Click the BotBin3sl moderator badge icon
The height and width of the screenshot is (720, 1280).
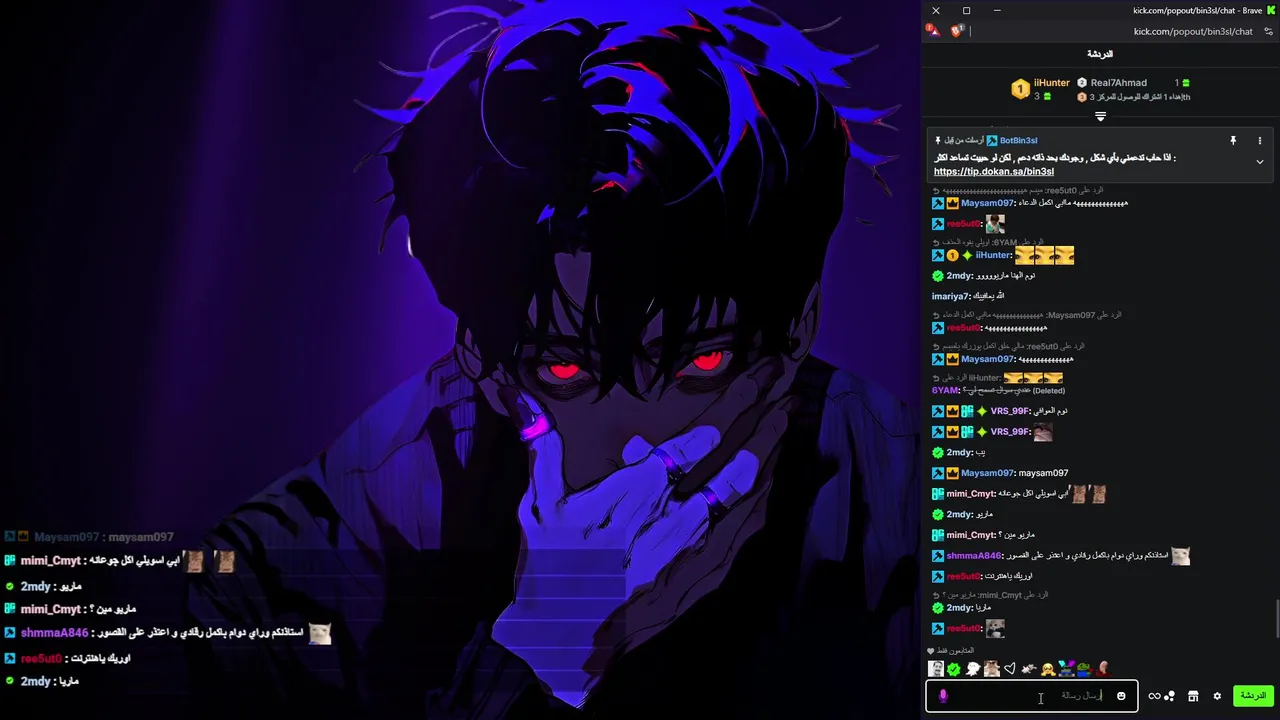[991, 141]
